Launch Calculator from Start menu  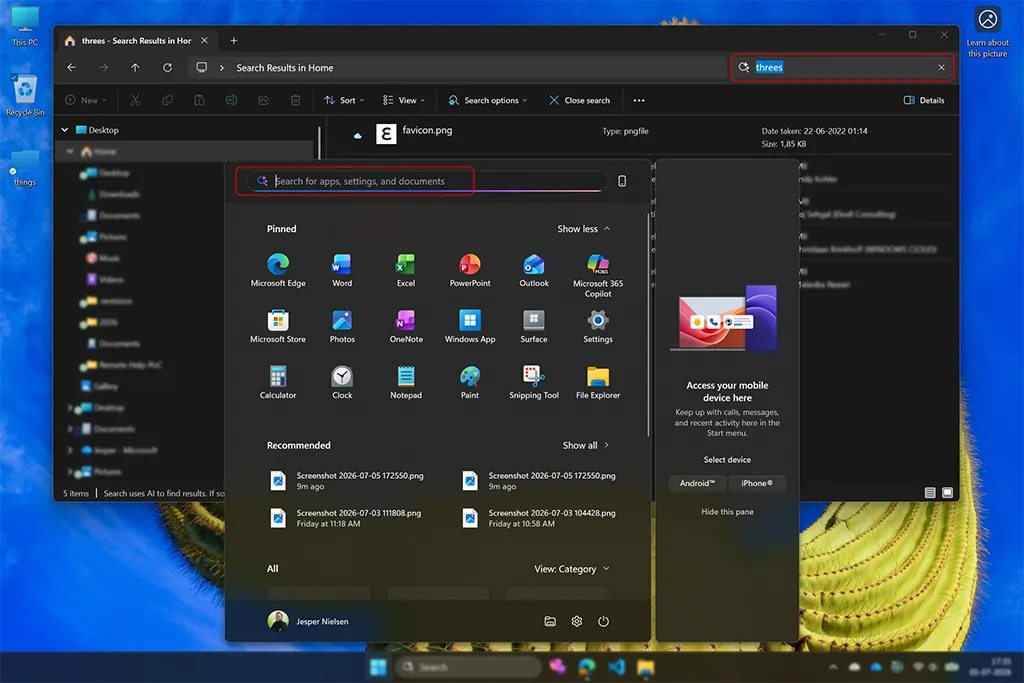coord(278,382)
